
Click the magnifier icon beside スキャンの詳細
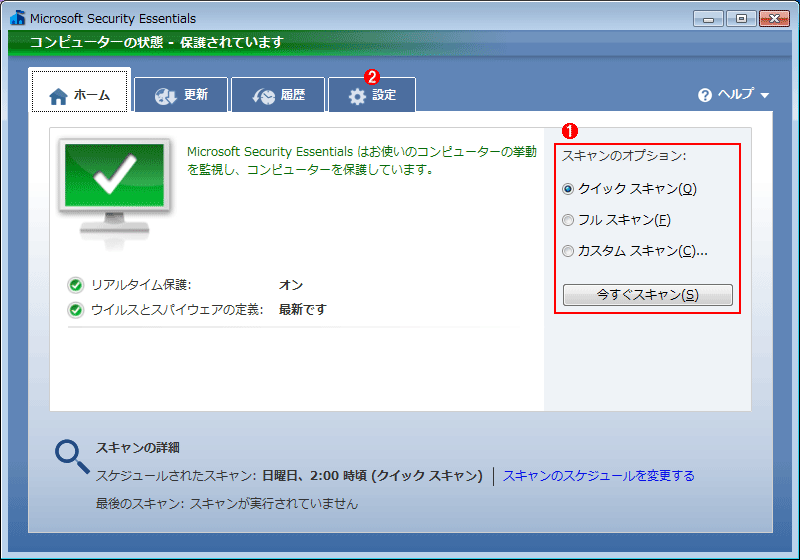pyautogui.click(x=72, y=457)
